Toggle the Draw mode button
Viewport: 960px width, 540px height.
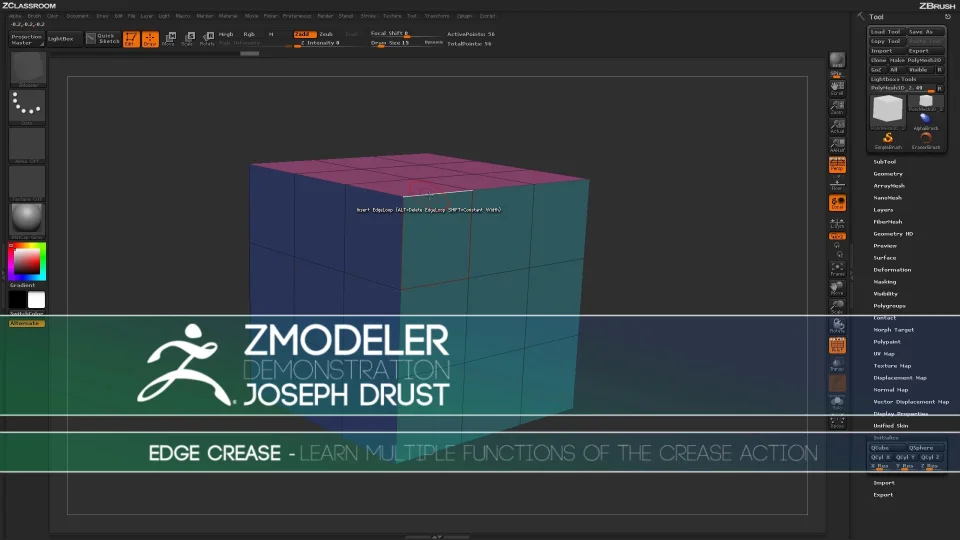[x=150, y=39]
